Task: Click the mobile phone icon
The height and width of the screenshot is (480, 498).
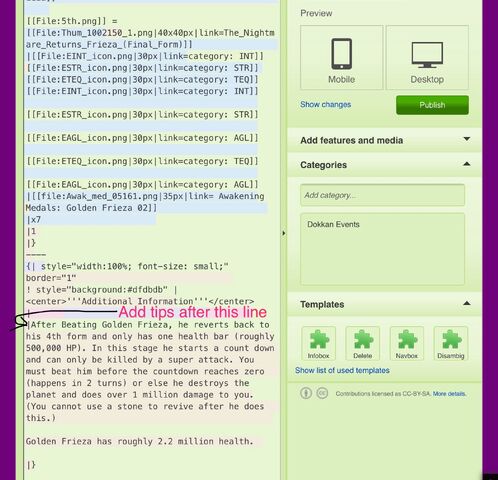Action: click(341, 54)
